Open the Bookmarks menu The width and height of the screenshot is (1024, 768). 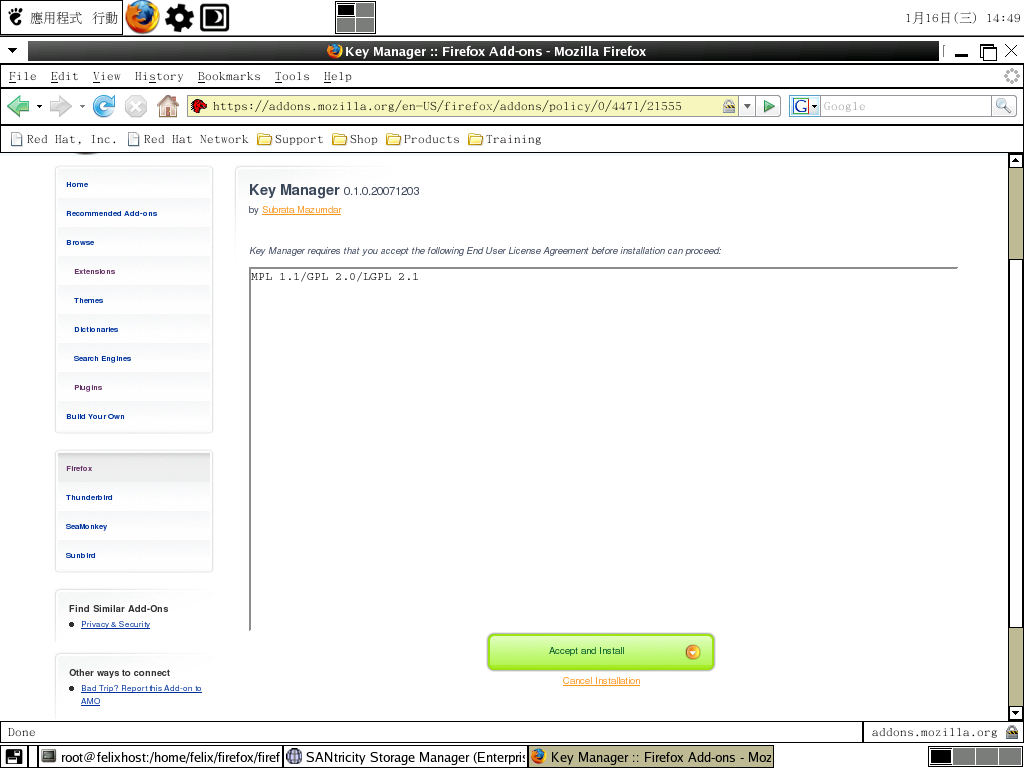pyautogui.click(x=229, y=76)
